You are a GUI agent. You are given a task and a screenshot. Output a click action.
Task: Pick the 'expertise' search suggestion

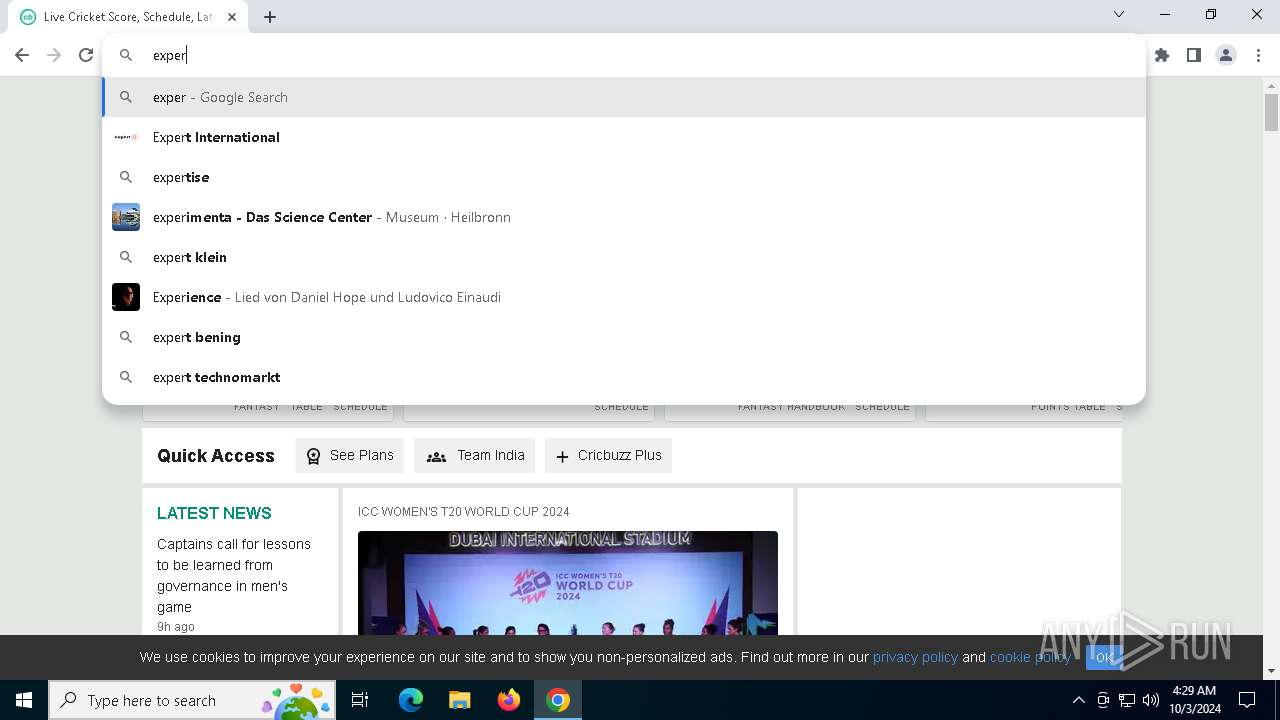click(x=624, y=177)
